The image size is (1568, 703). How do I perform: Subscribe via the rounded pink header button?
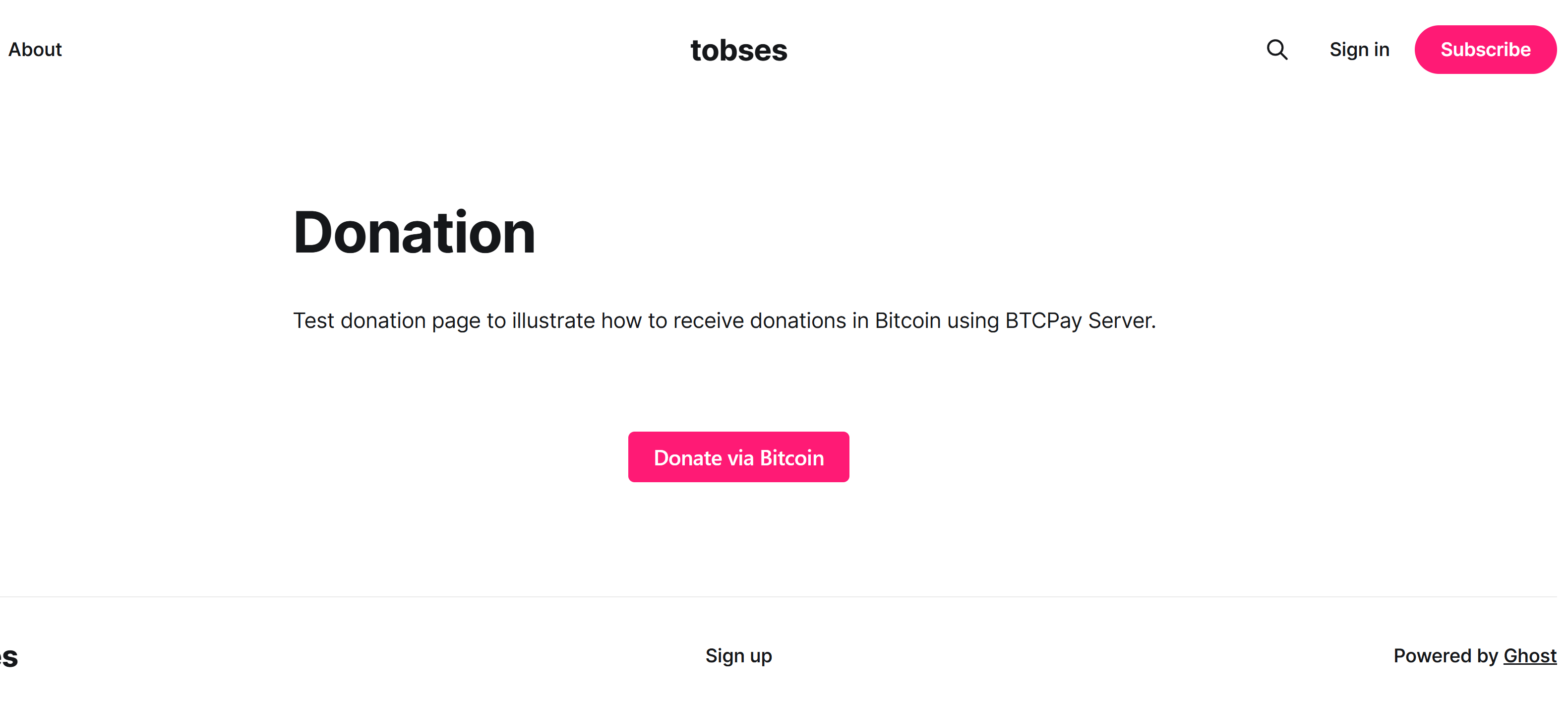click(1485, 49)
